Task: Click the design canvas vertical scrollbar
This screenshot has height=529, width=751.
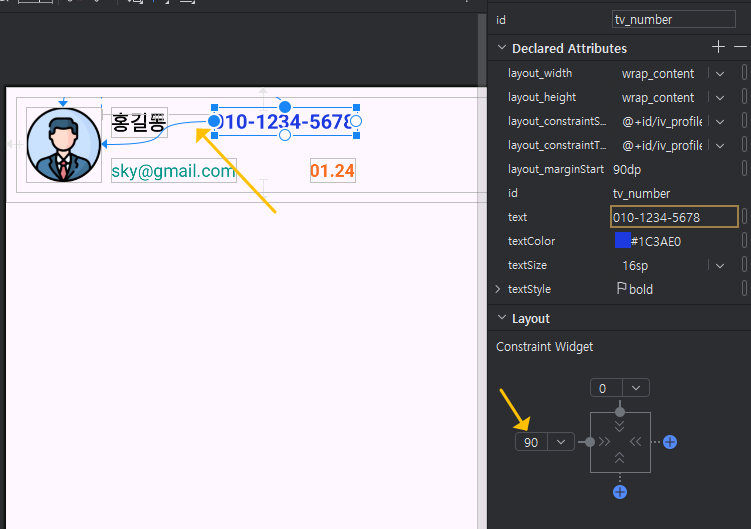Action: pyautogui.click(x=482, y=271)
